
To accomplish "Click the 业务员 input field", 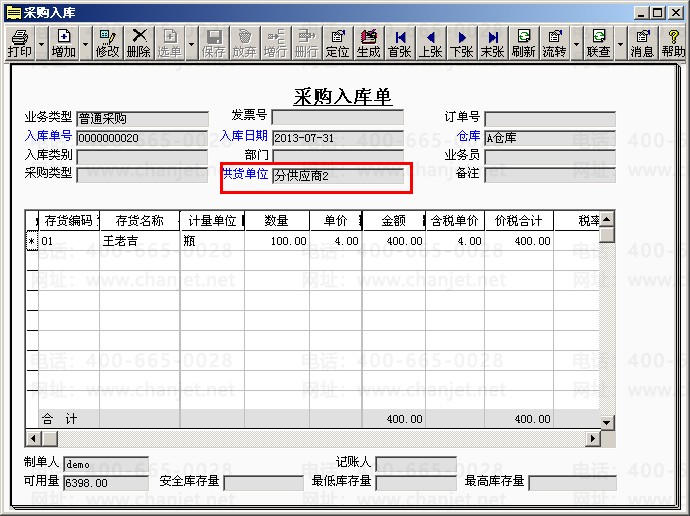I will point(550,157).
